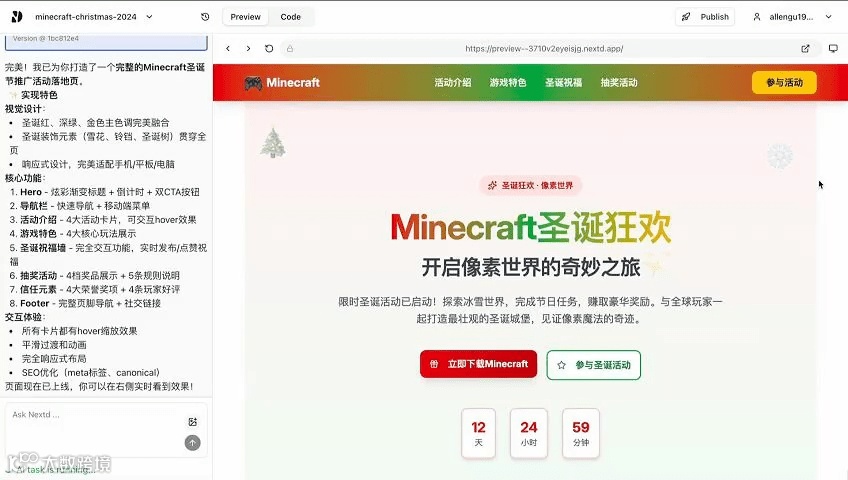Click the Minecraft gamepad logo
The width and height of the screenshot is (848, 480).
253,83
